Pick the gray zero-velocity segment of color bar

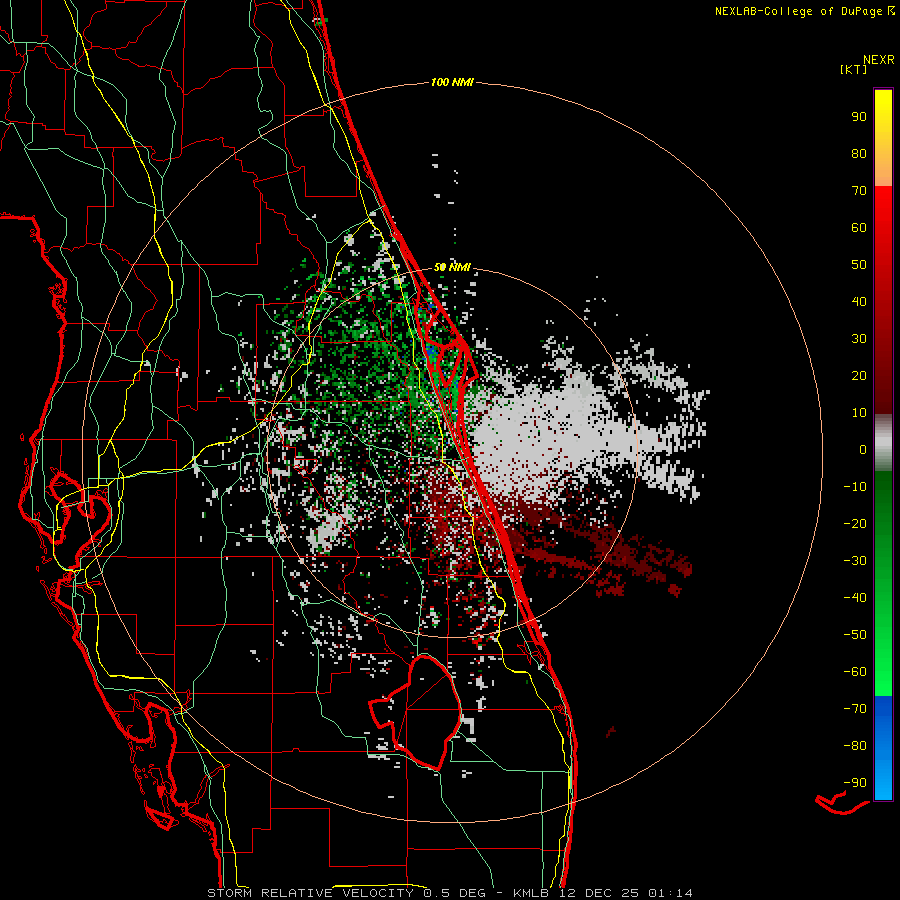tap(883, 442)
